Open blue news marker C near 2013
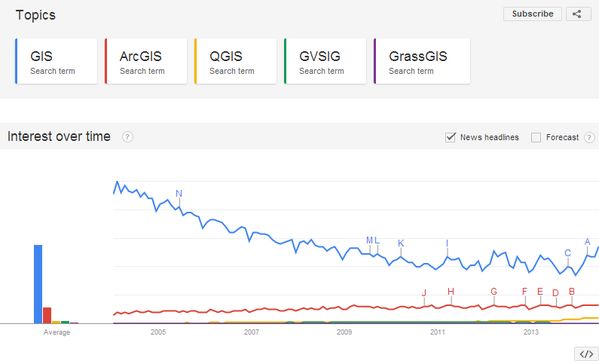 (x=568, y=253)
